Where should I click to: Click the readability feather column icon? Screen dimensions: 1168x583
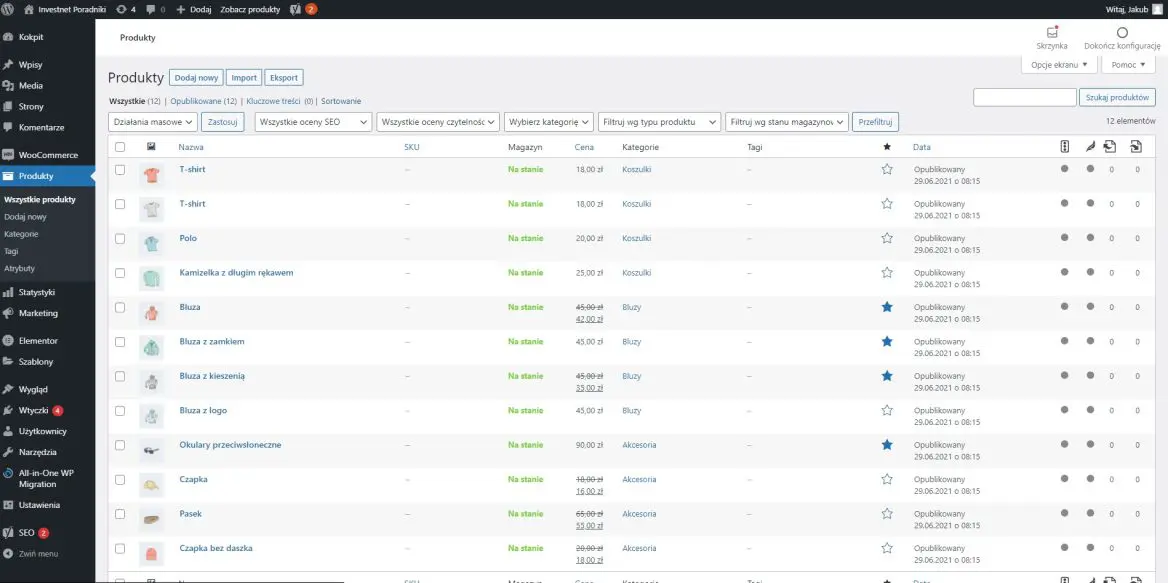1089,146
